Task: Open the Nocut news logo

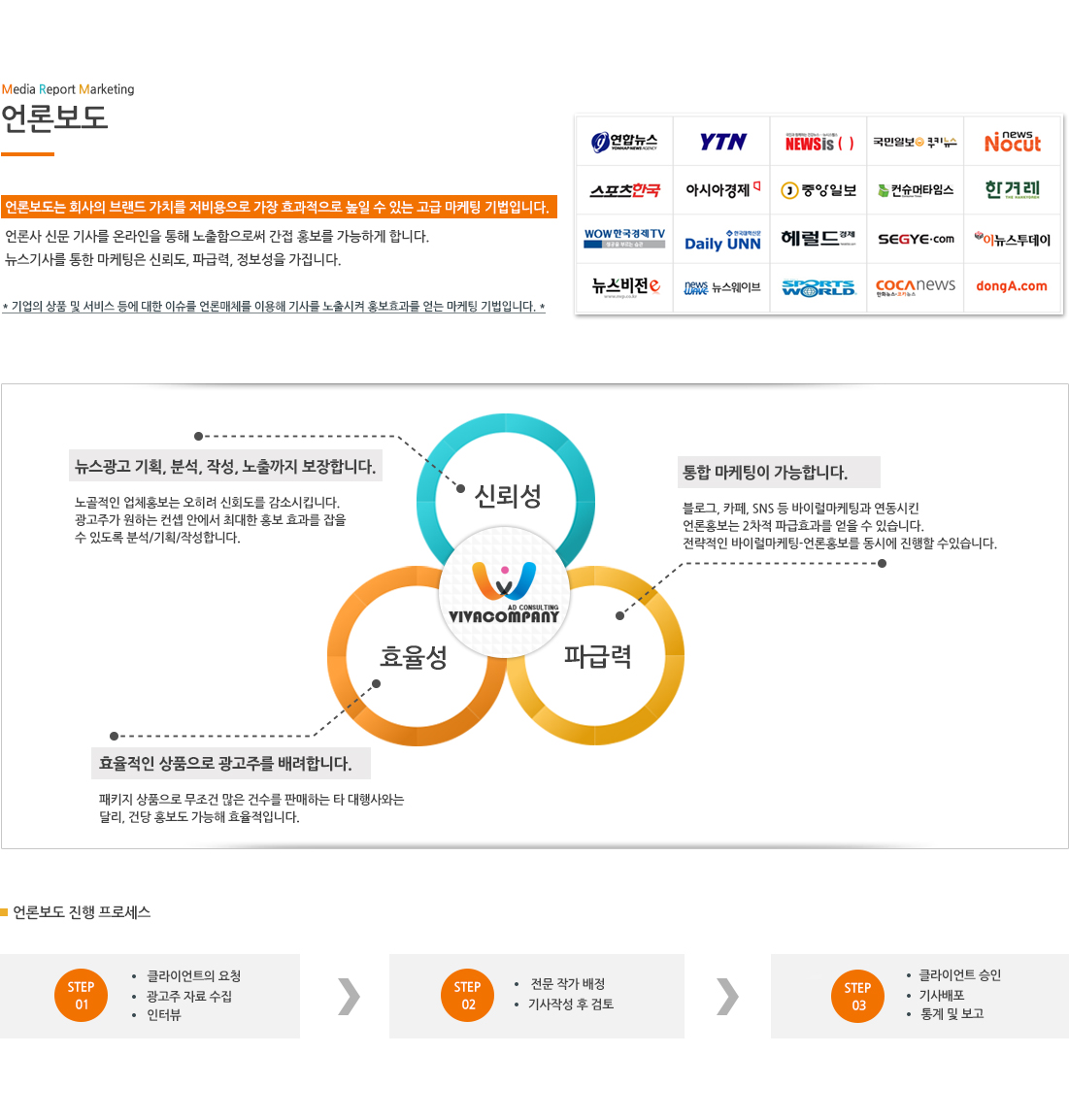Action: 1013,142
